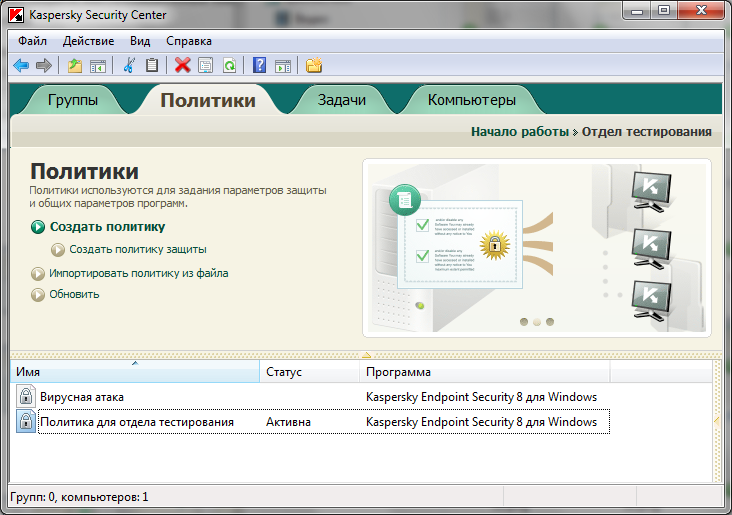Click the Kaspersky logo in the title bar
732x515 pixels.
(x=16, y=15)
